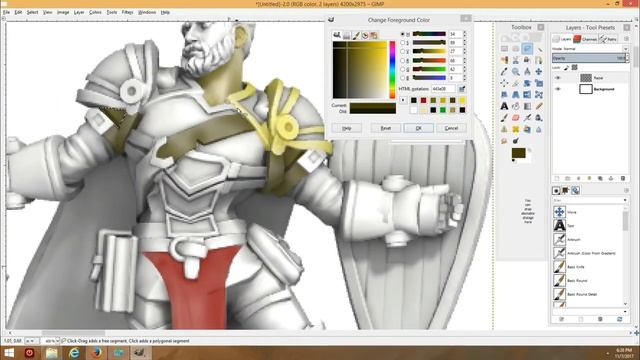Screen dimensions: 640x360
Task: Select the Move tool in Toolbox
Action: tap(539, 72)
